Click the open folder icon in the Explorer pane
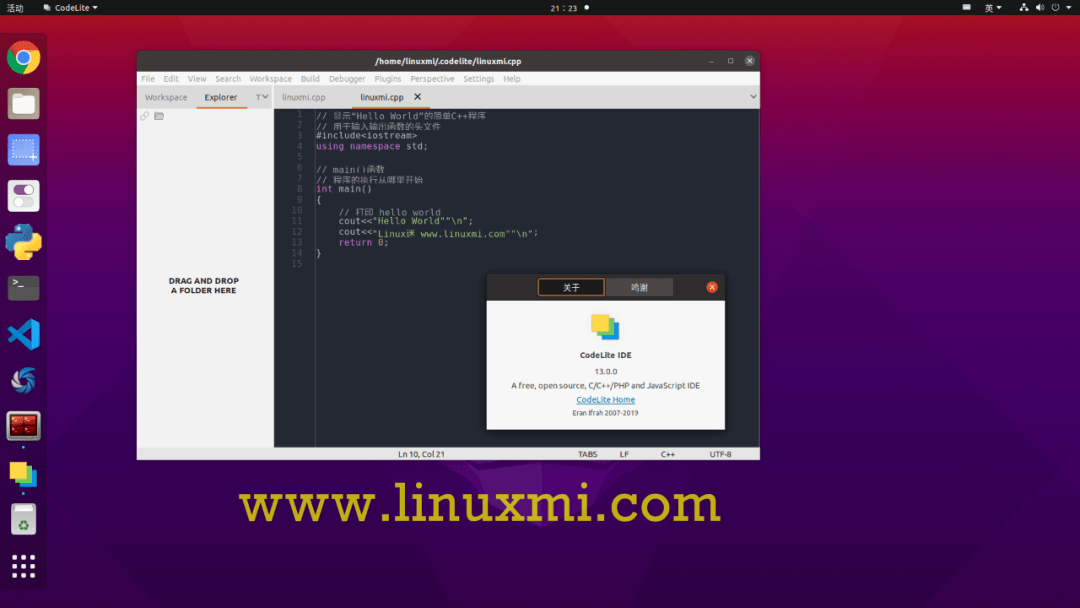The image size is (1080, 608). click(159, 115)
